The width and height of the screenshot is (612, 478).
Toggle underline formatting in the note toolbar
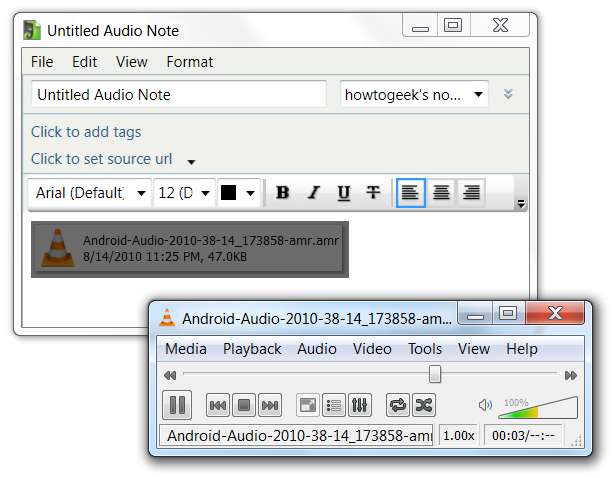click(343, 192)
